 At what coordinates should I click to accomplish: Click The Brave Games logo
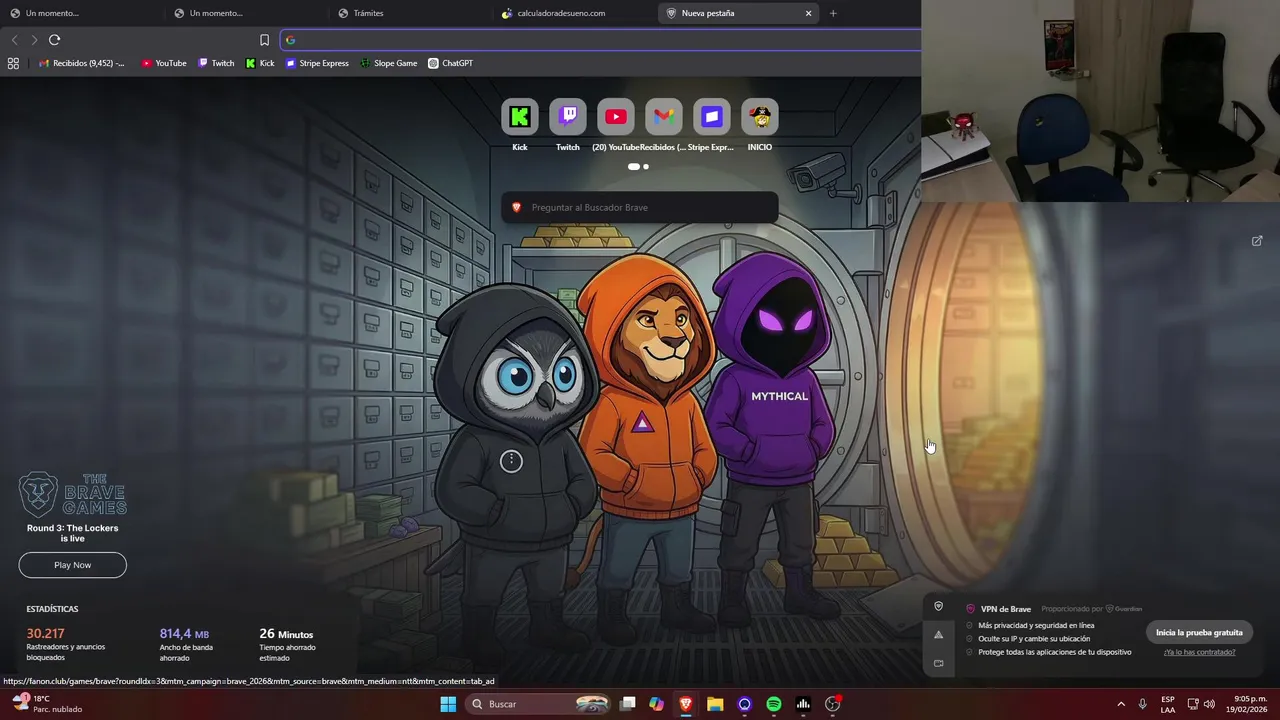click(72, 495)
